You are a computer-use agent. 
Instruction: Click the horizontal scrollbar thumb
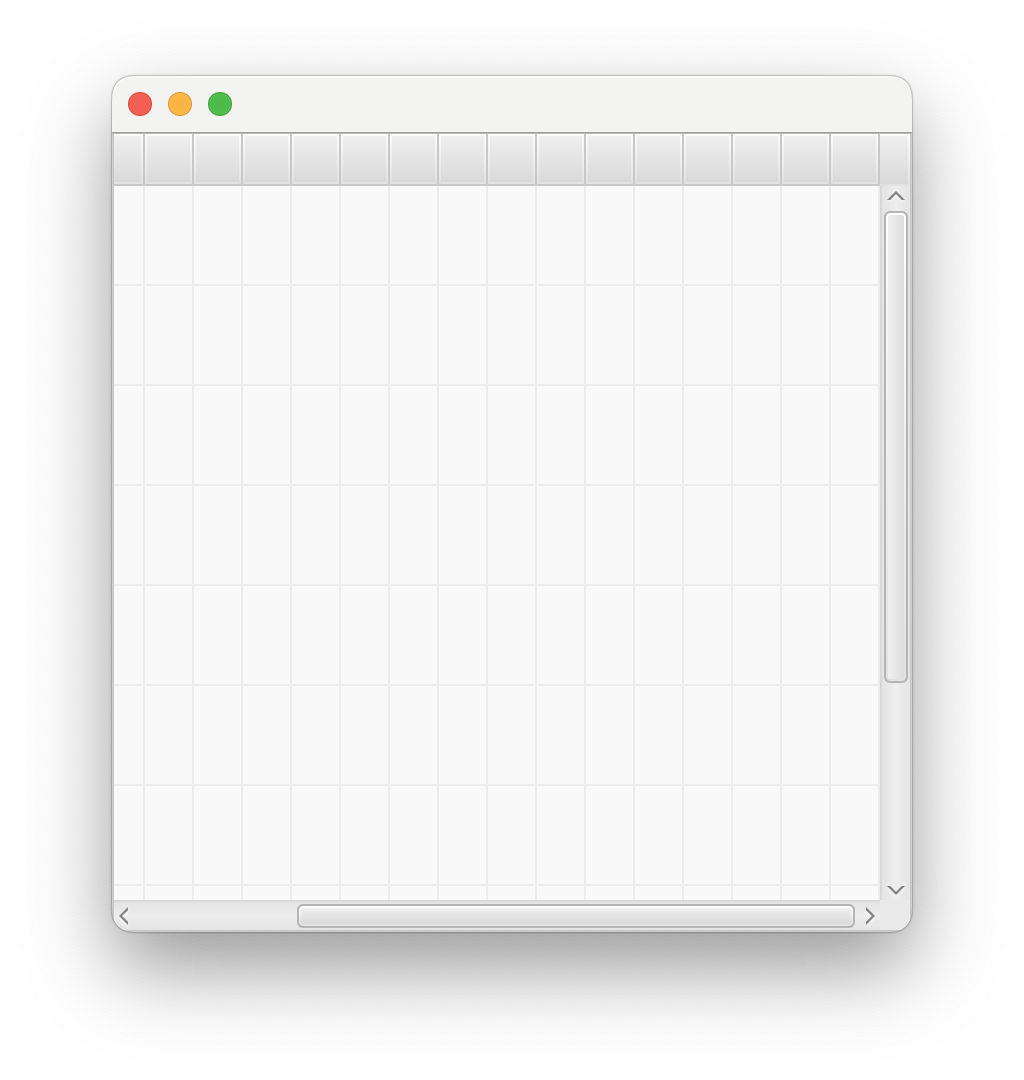(x=576, y=916)
